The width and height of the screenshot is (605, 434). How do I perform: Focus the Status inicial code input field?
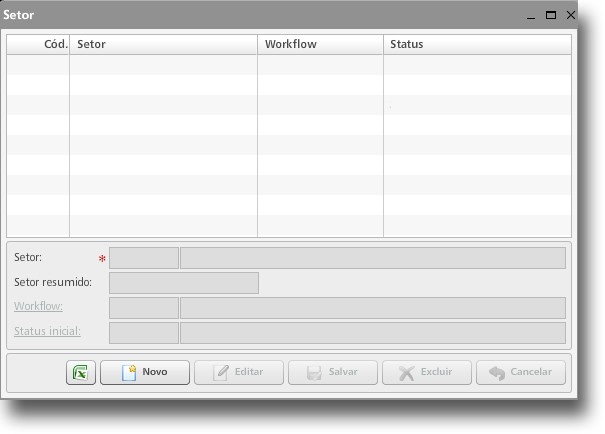(x=144, y=333)
